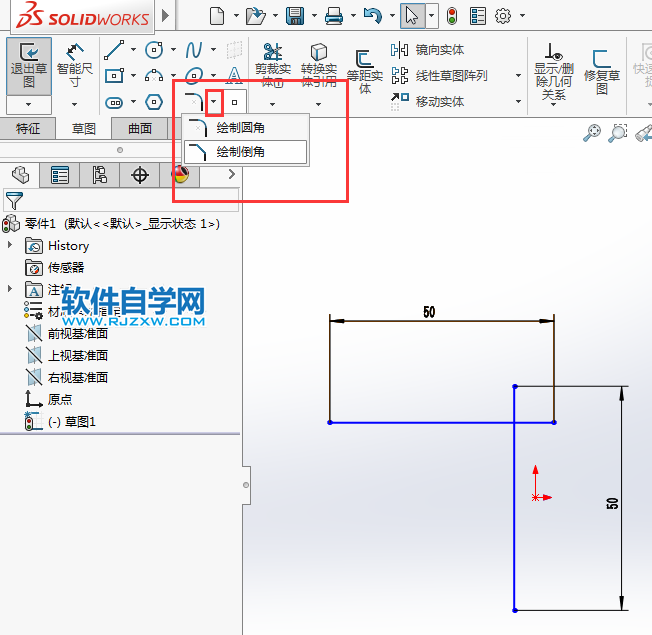Open the Rectangle tool dropdown arrow
Image resolution: width=652 pixels, height=635 pixels.
click(133, 76)
